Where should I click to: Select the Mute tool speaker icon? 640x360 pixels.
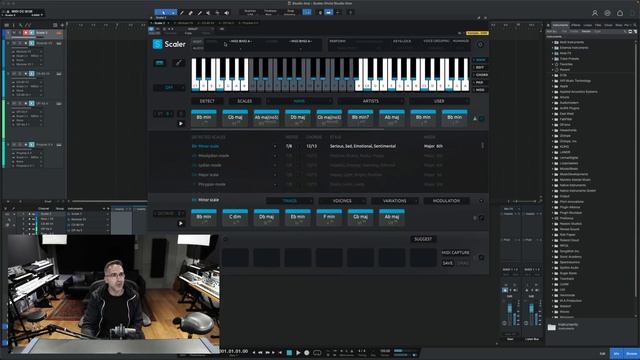click(208, 13)
